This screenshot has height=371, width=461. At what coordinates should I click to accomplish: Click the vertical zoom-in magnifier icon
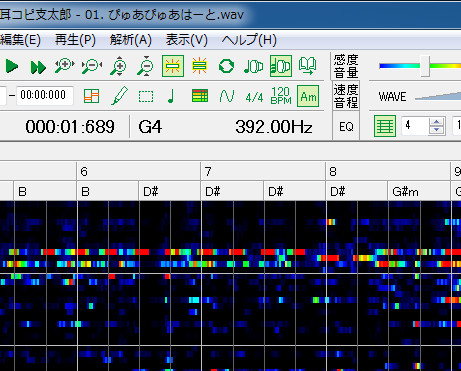pos(119,66)
